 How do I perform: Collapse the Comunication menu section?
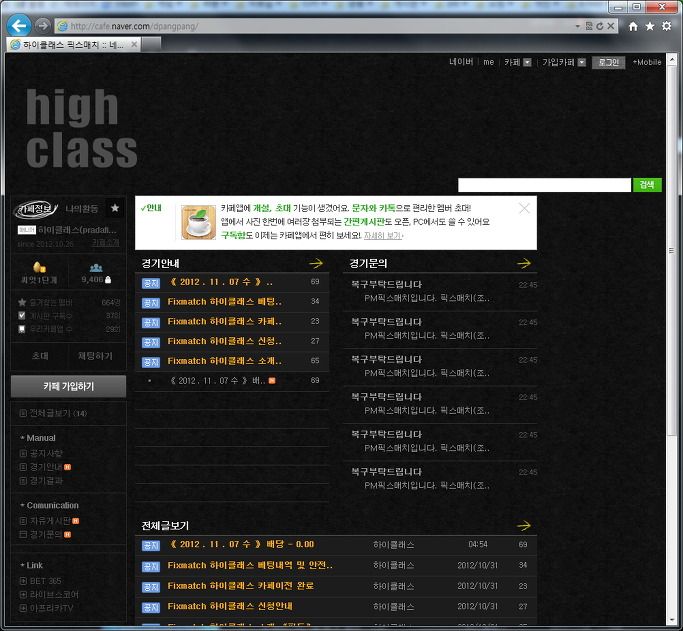[x=49, y=506]
